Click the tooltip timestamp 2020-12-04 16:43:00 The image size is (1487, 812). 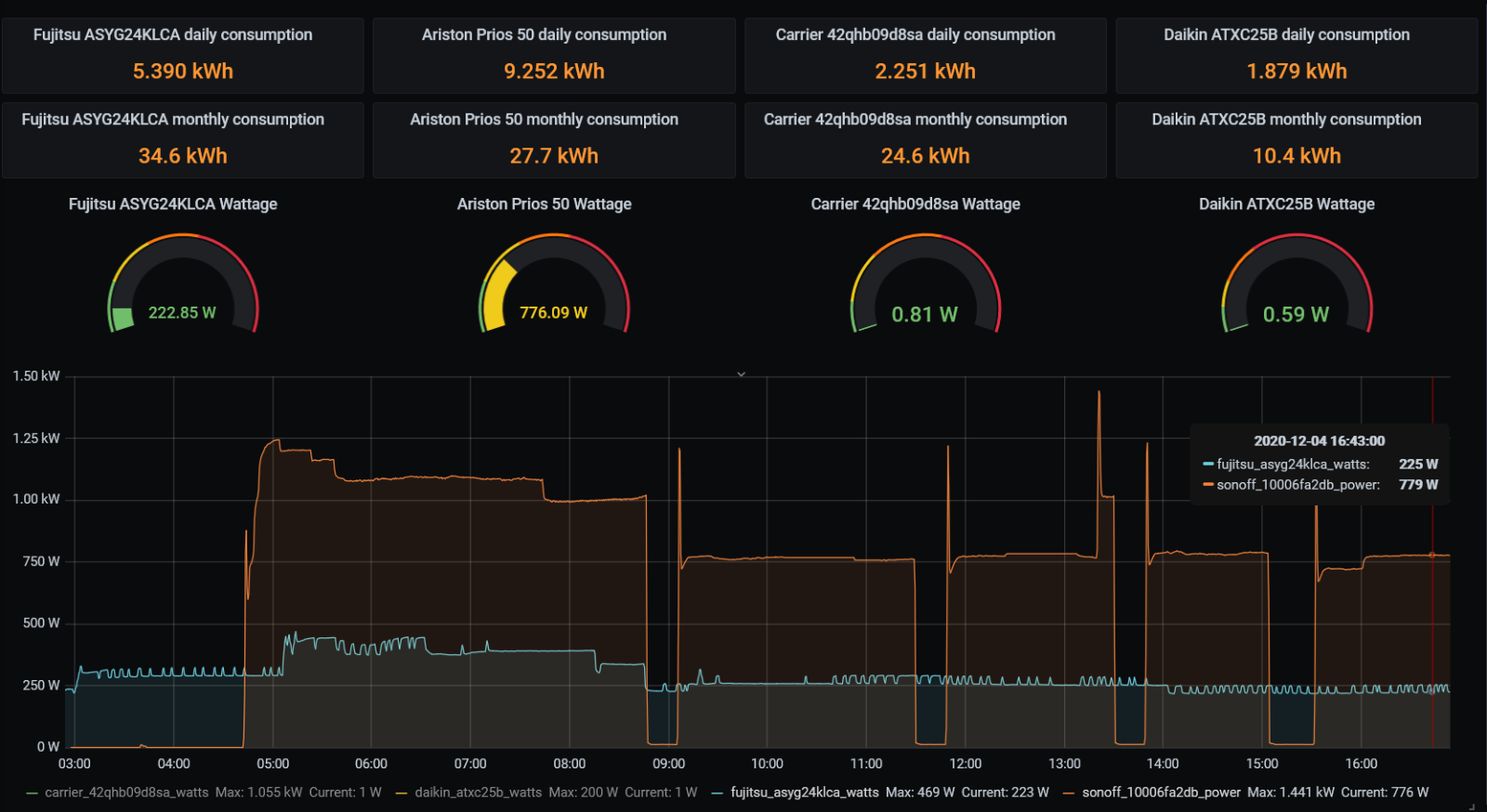(1320, 440)
